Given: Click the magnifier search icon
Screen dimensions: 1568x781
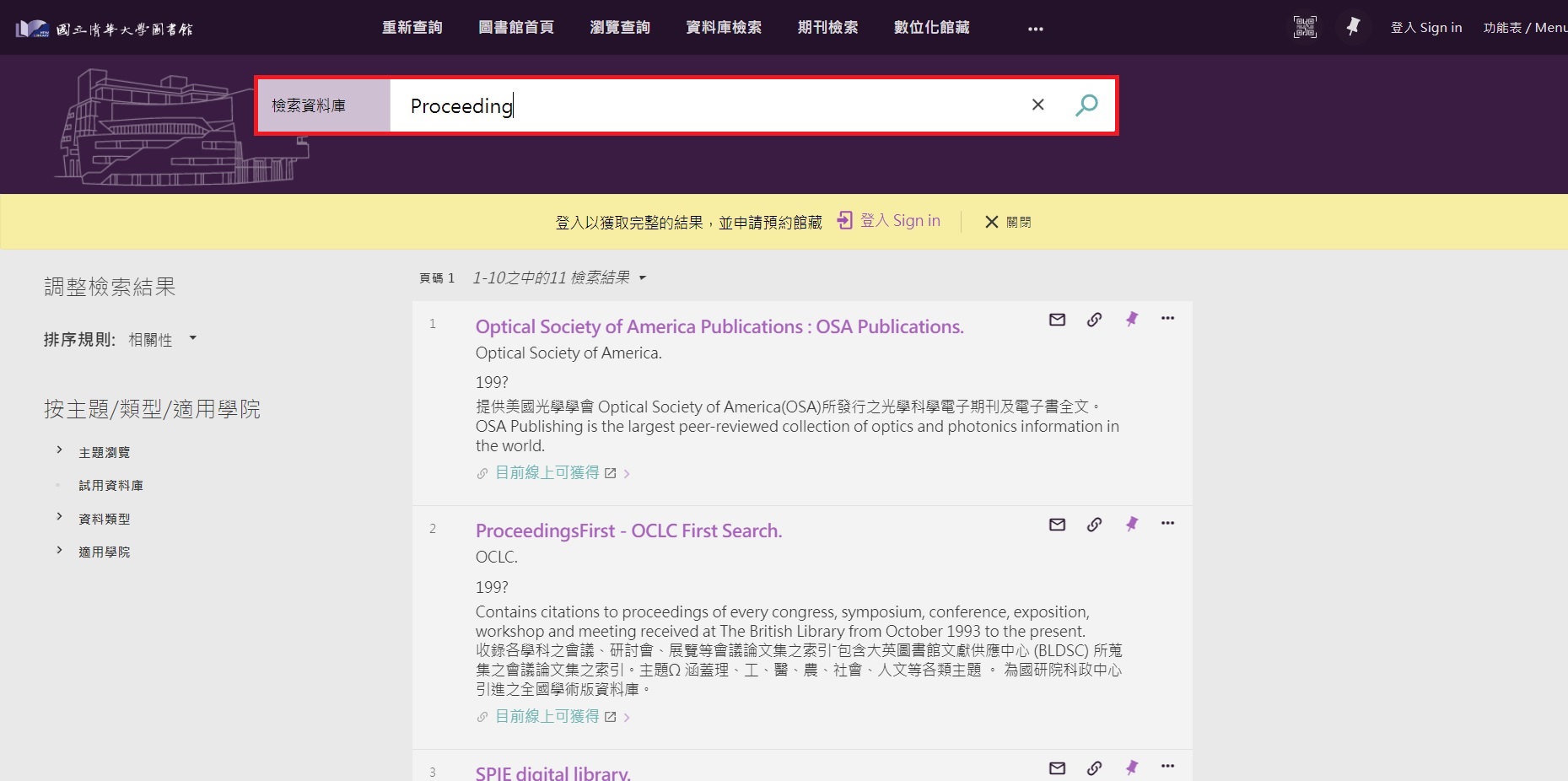Looking at the screenshot, I should 1086,105.
